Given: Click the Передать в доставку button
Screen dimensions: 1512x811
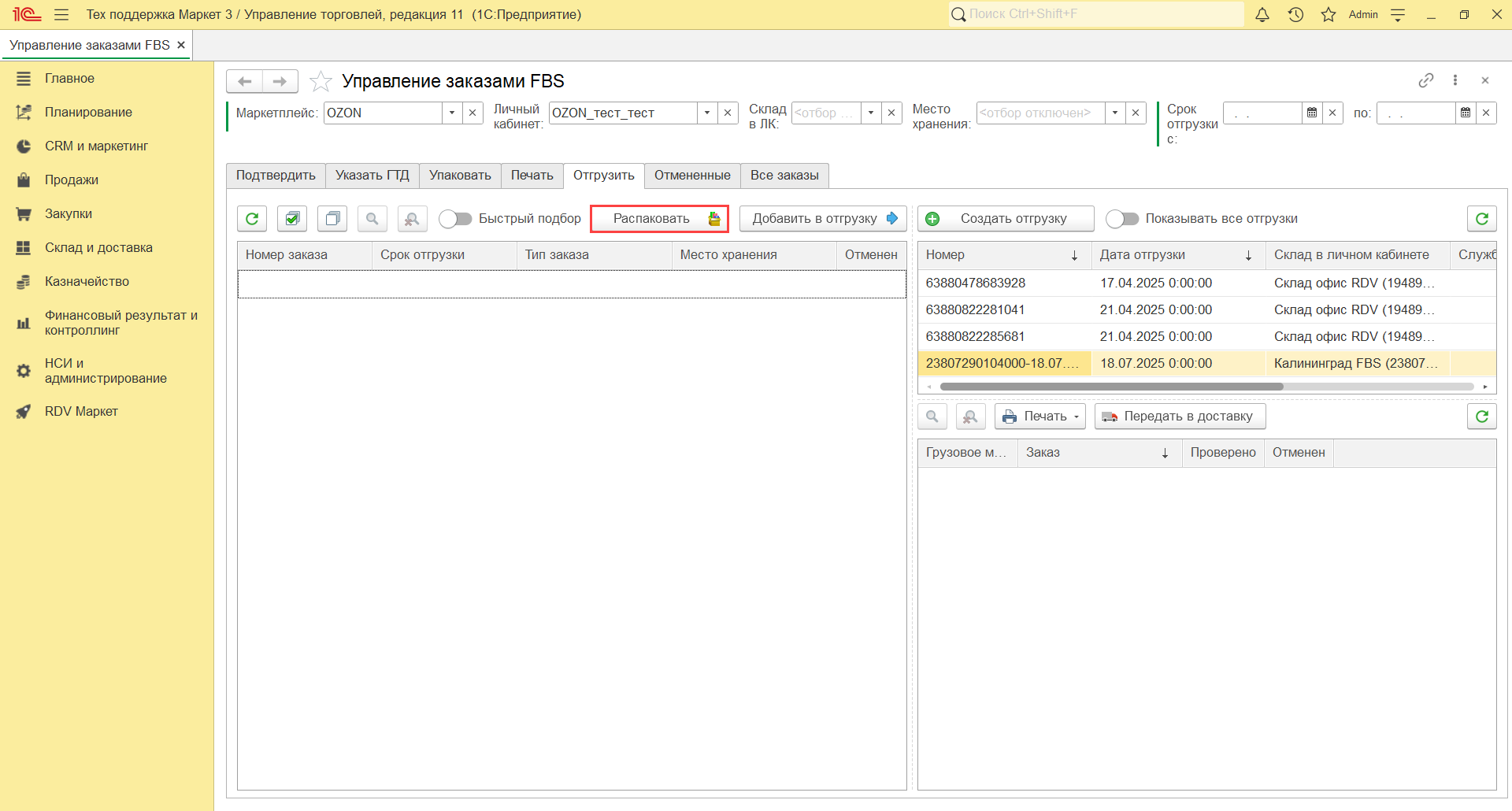Looking at the screenshot, I should coord(1180,417).
